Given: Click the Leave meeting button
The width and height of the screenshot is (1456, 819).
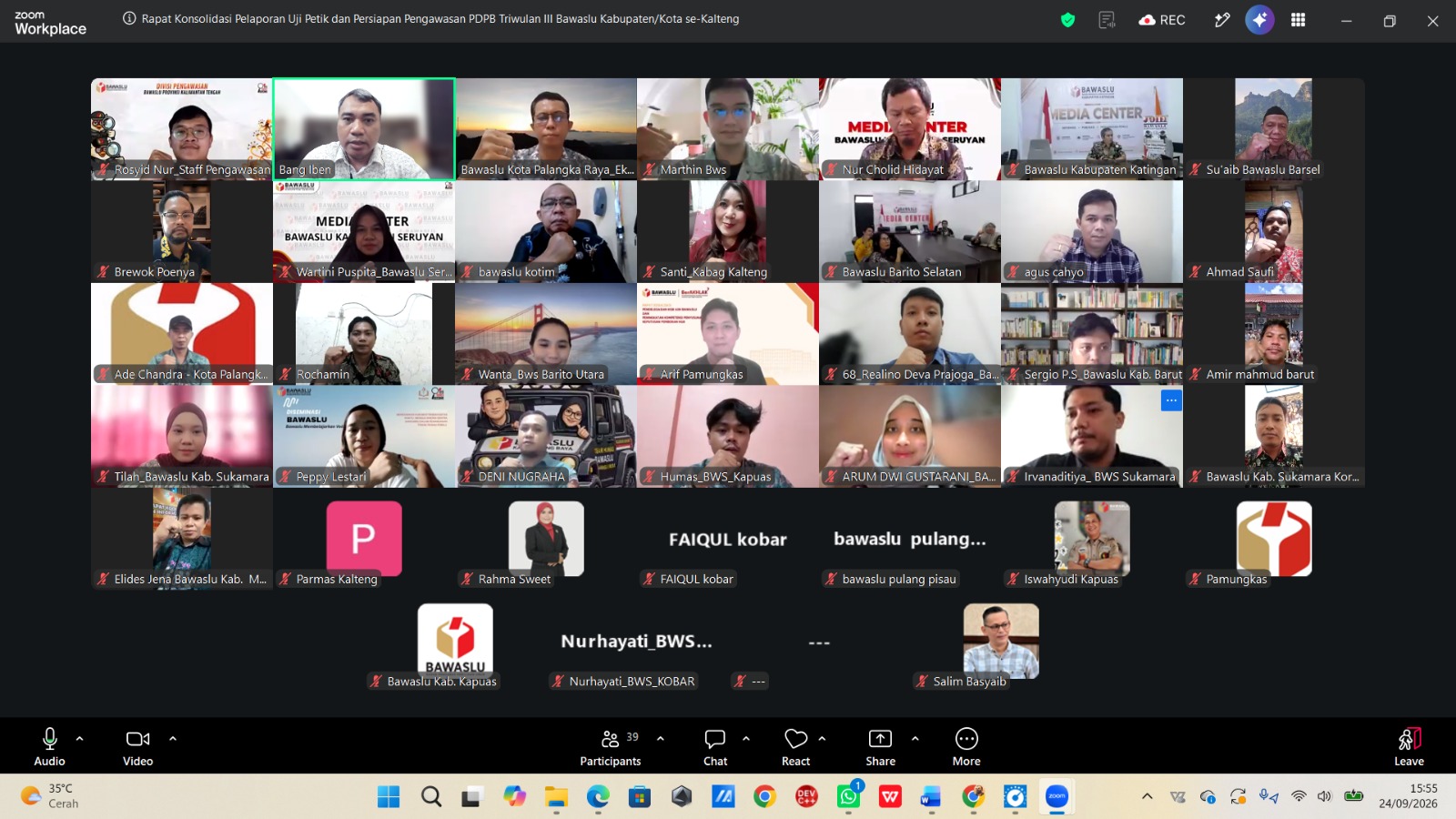Looking at the screenshot, I should tap(1409, 747).
